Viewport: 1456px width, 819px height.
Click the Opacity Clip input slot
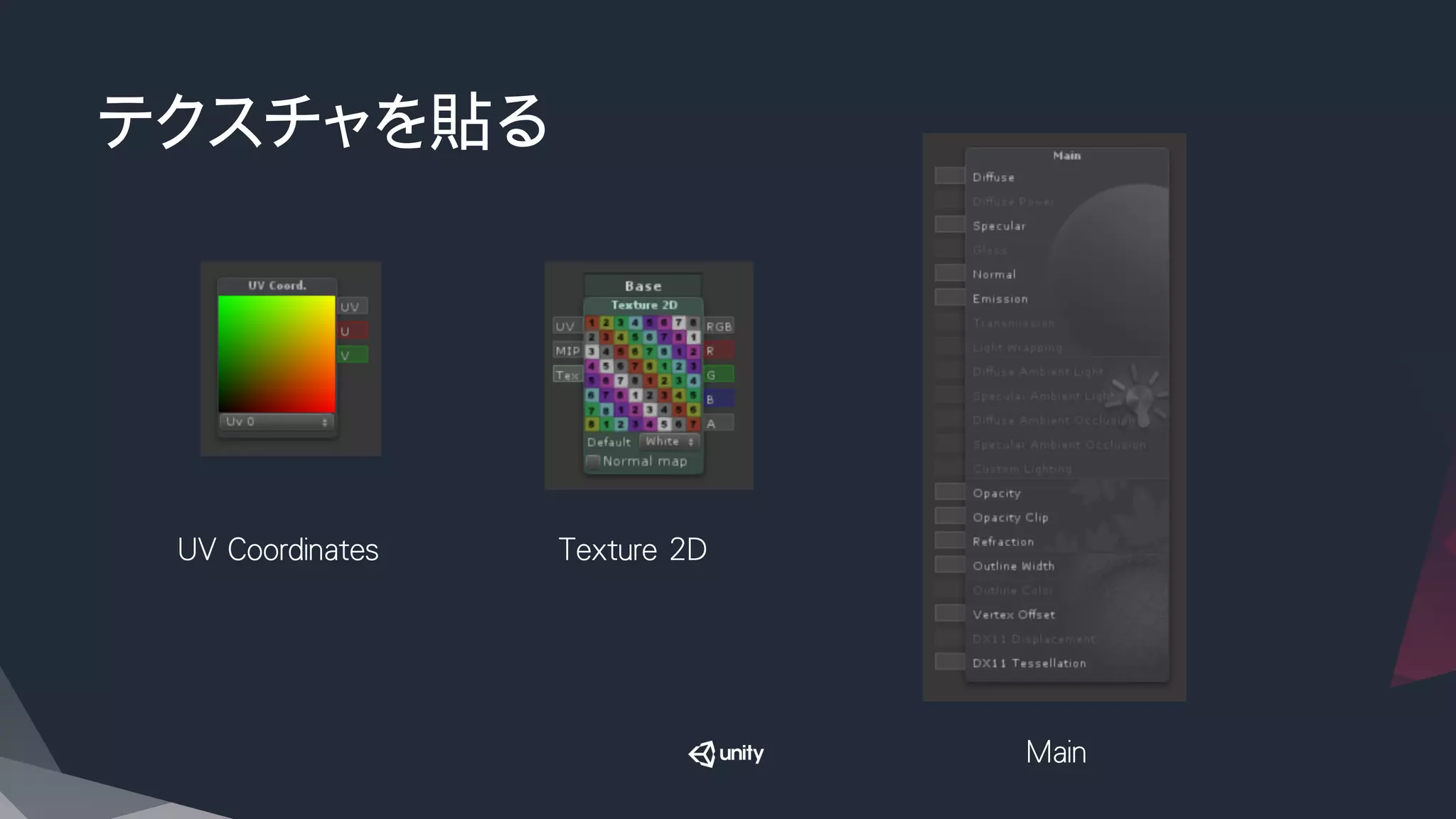[x=950, y=515]
